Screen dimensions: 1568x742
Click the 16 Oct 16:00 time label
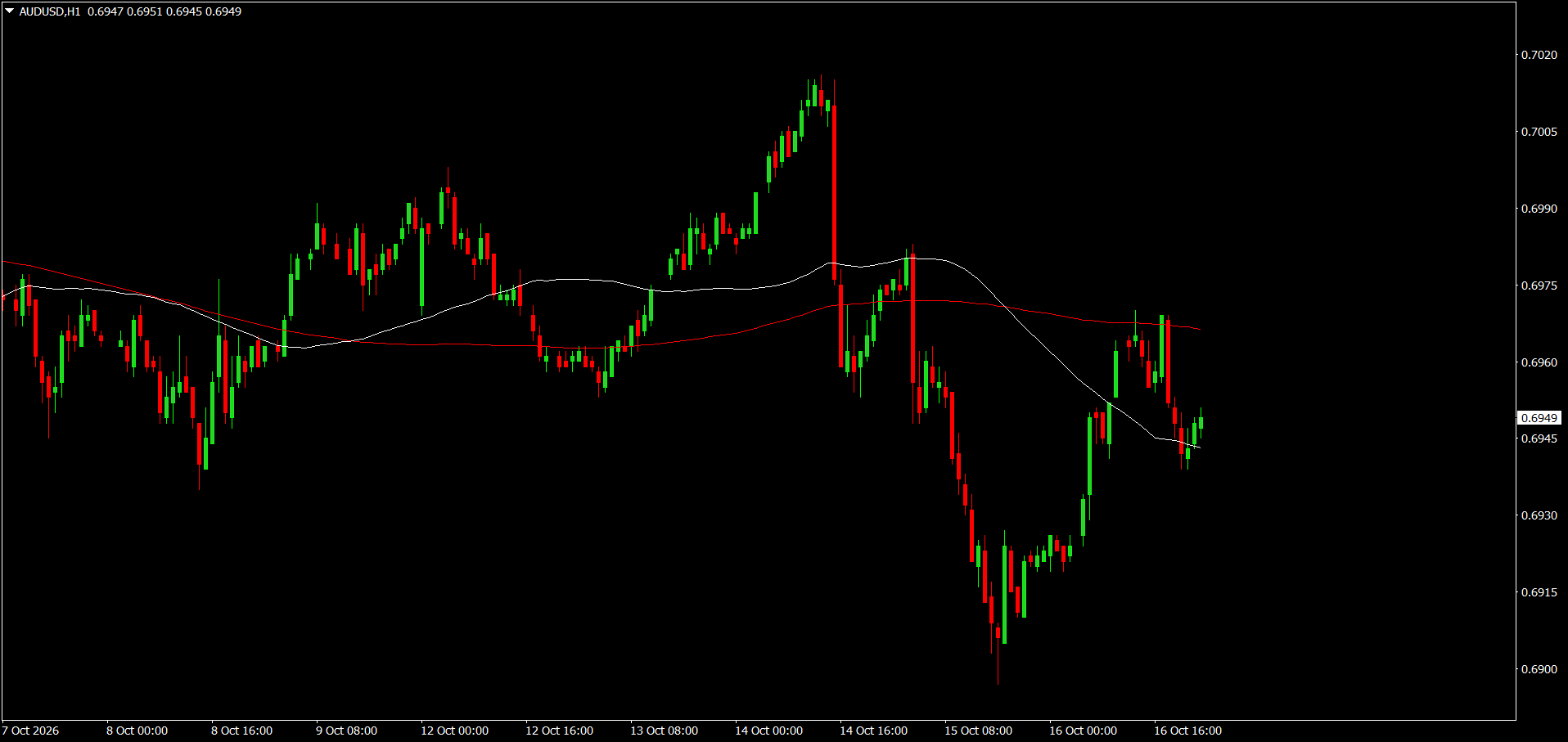1187,731
